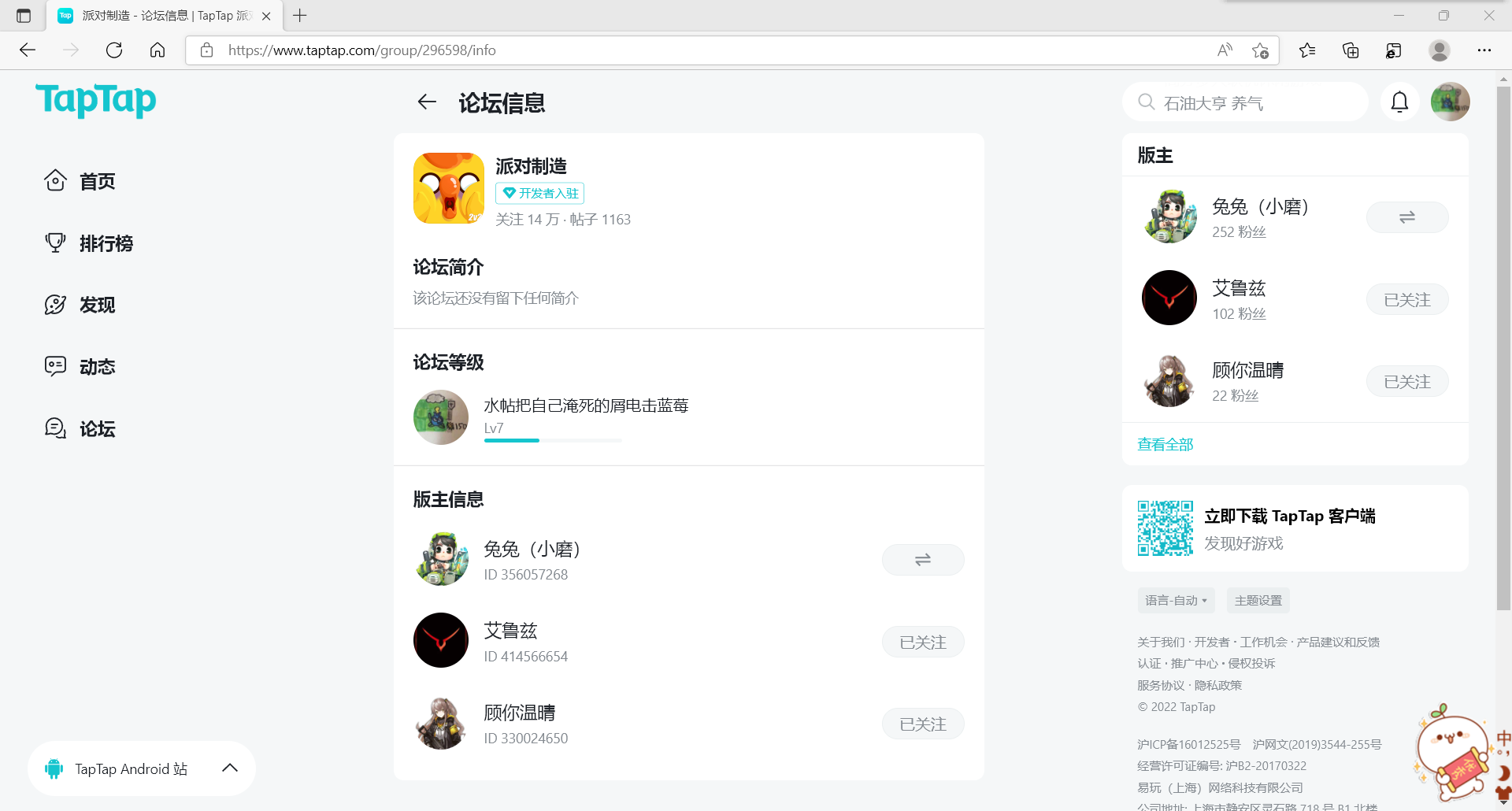Screen dimensions: 1512x811
Task: Click the TapTap logo
Action: (96, 100)
